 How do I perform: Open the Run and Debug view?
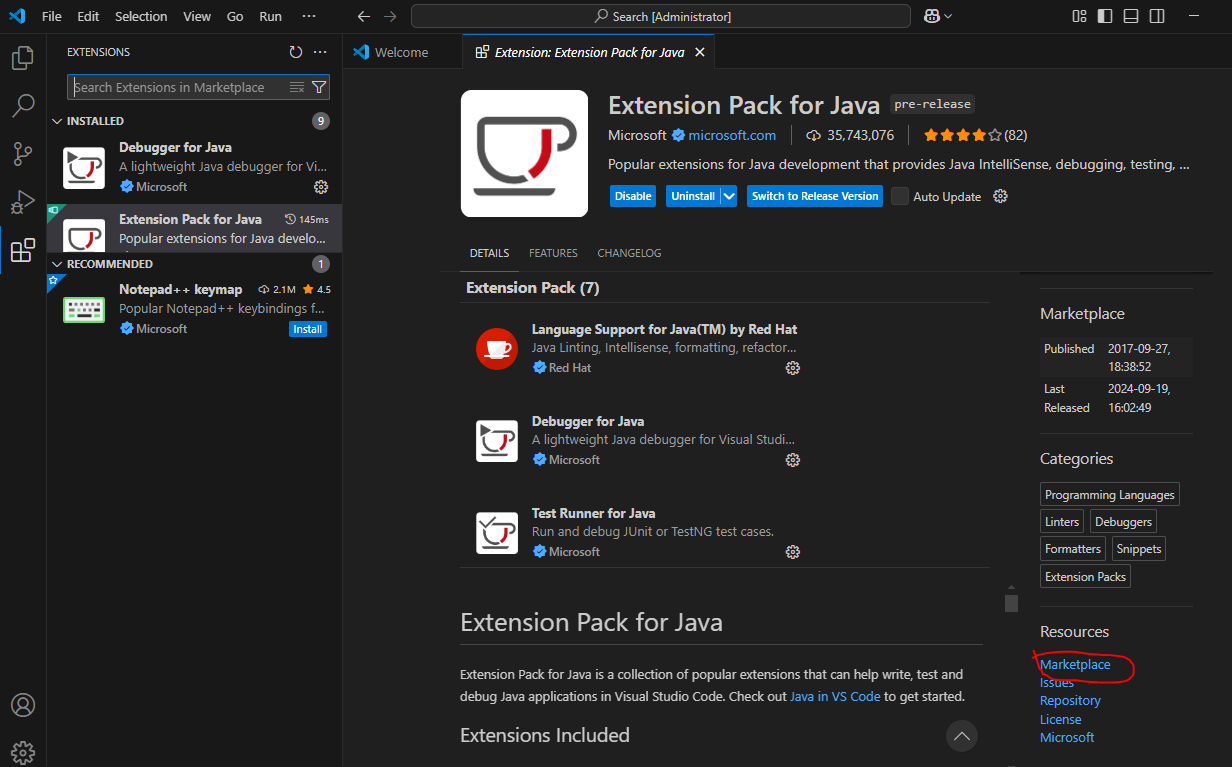coord(23,202)
